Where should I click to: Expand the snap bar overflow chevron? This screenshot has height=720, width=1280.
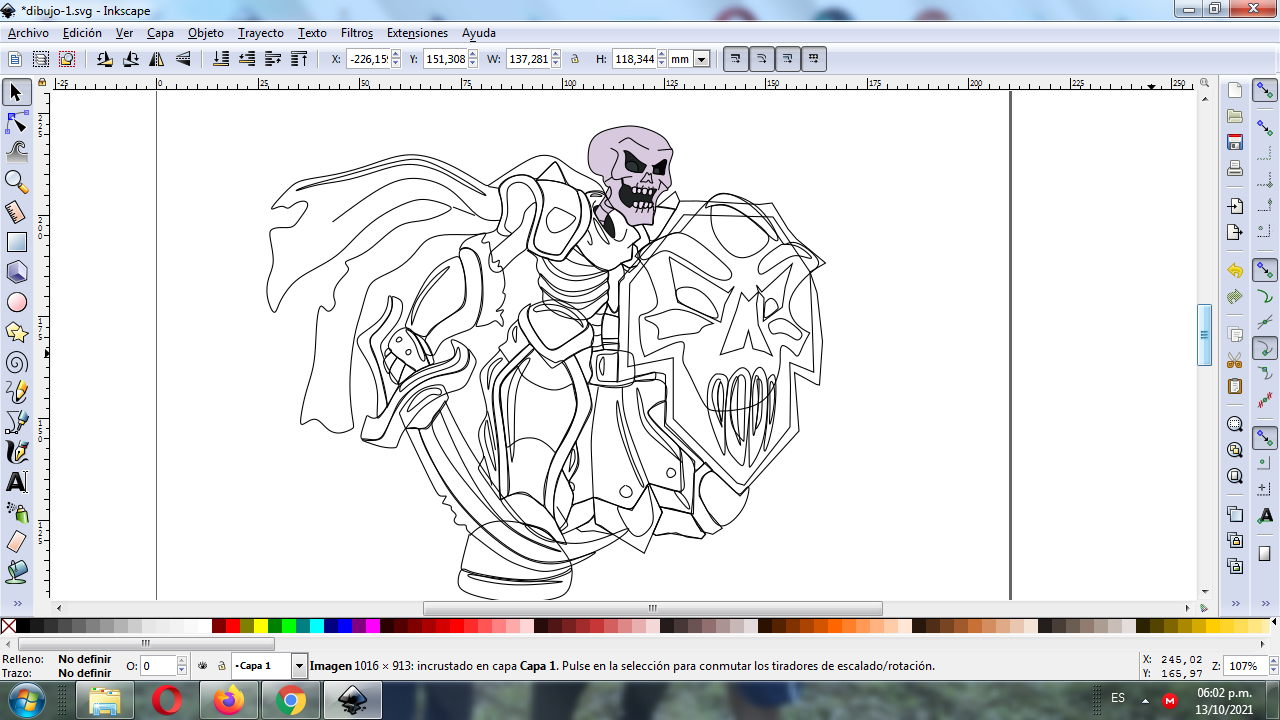(x=1265, y=603)
